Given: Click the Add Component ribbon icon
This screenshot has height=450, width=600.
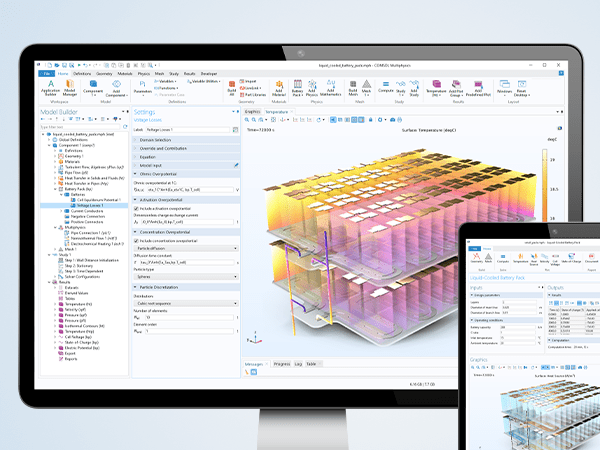Looking at the screenshot, I should [116, 88].
